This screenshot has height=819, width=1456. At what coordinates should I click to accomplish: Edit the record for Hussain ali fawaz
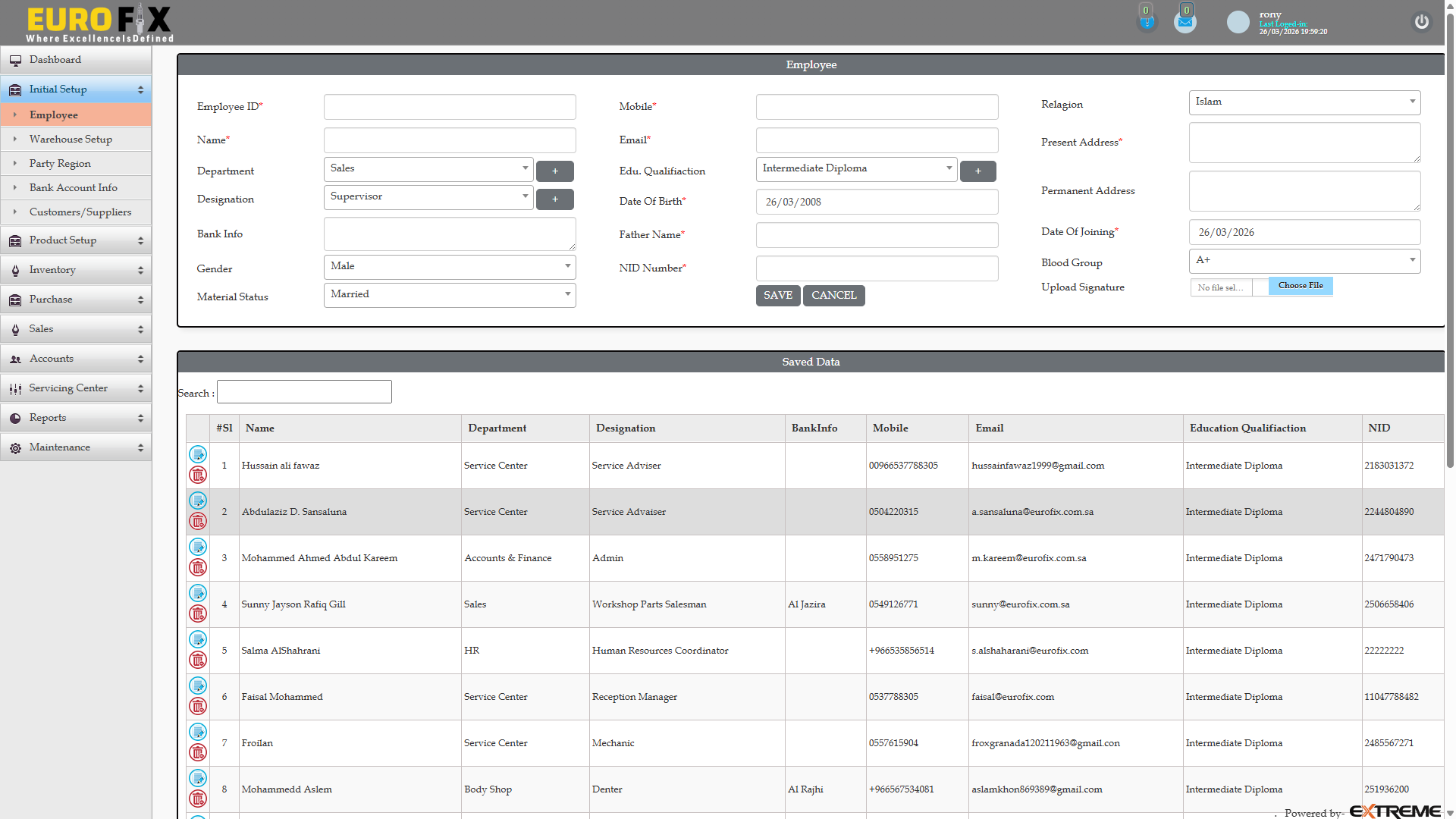(198, 454)
